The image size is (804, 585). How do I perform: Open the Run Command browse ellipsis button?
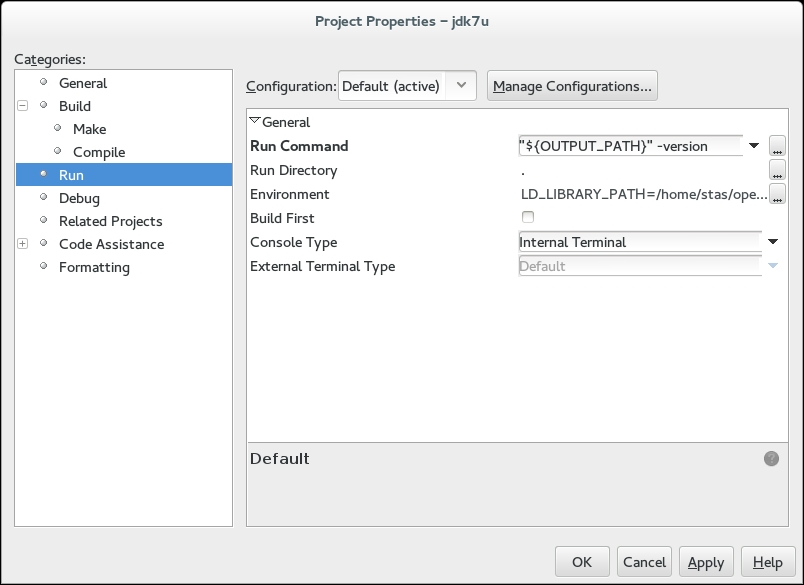coord(778,147)
